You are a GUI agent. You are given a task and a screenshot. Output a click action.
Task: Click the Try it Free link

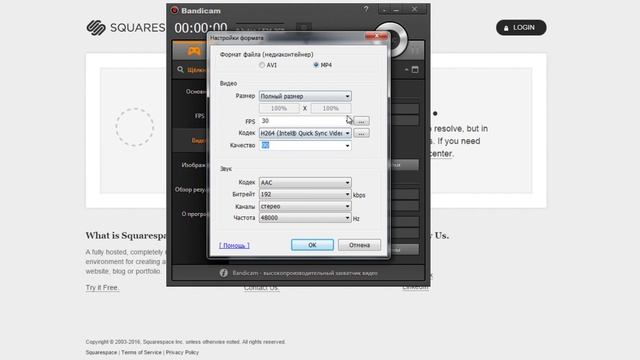(102, 287)
